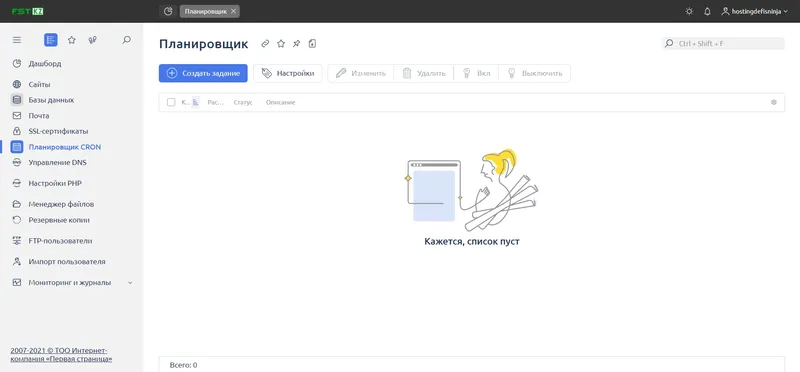Sort by the Рас... column header
800x372 pixels.
tap(215, 103)
